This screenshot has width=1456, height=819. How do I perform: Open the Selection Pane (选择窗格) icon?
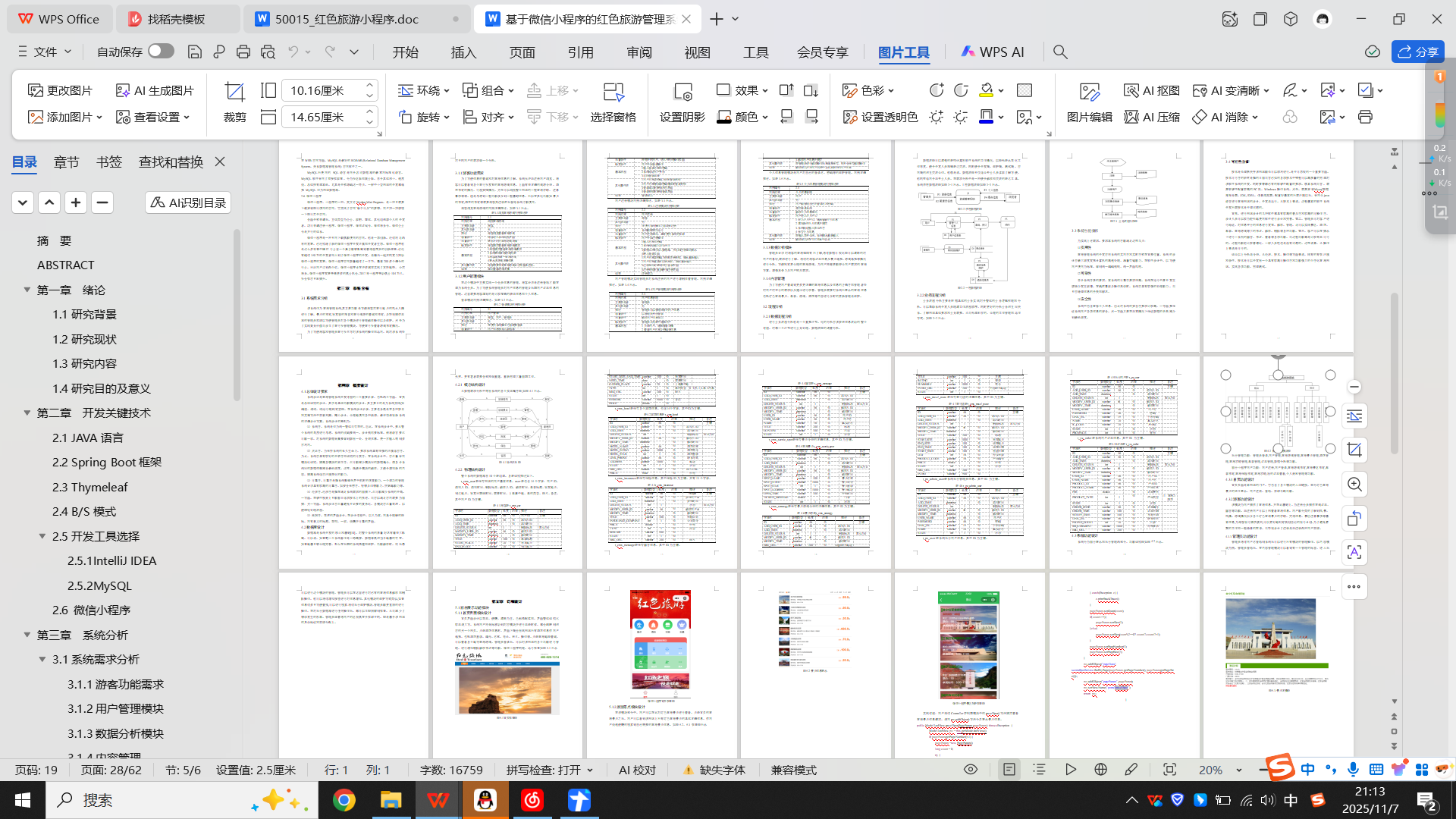pos(613,92)
